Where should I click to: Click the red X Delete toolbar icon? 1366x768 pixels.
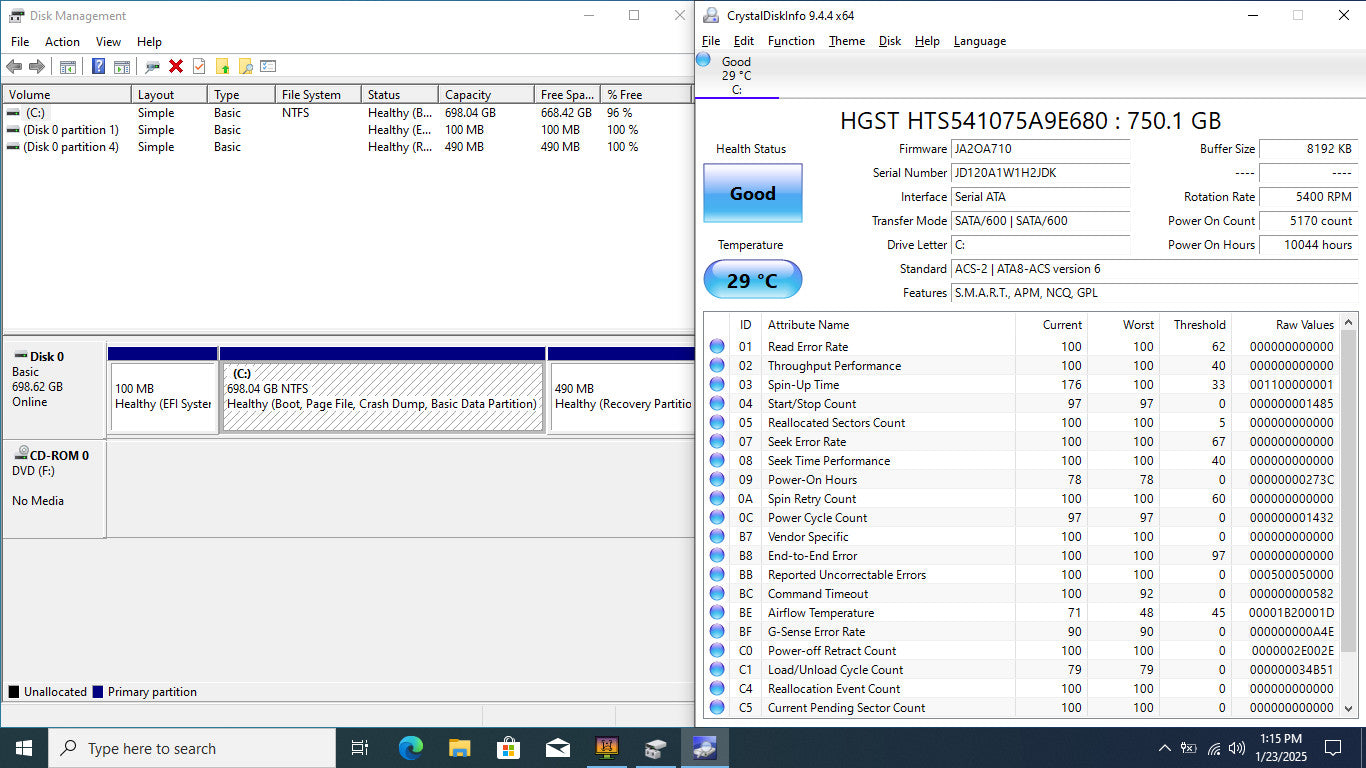(x=176, y=67)
